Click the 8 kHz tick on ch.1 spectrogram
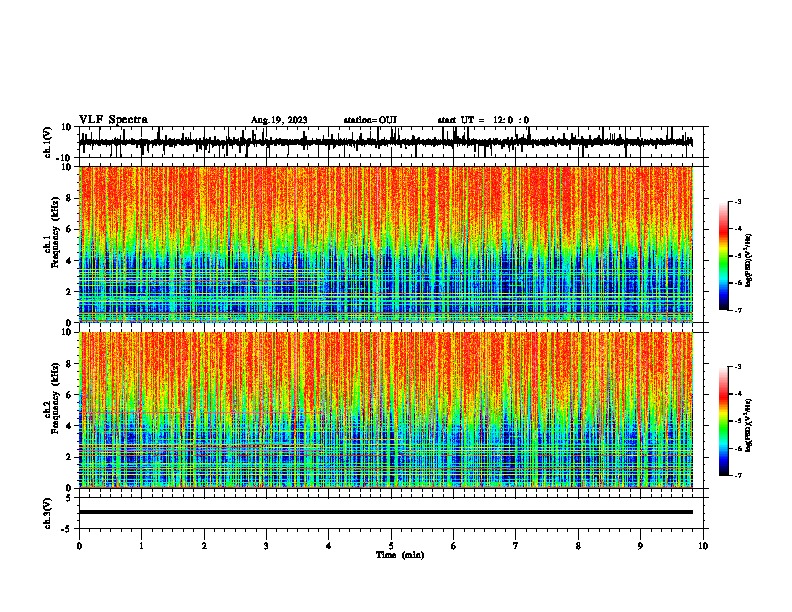This screenshot has height=612, width=792. [69, 198]
